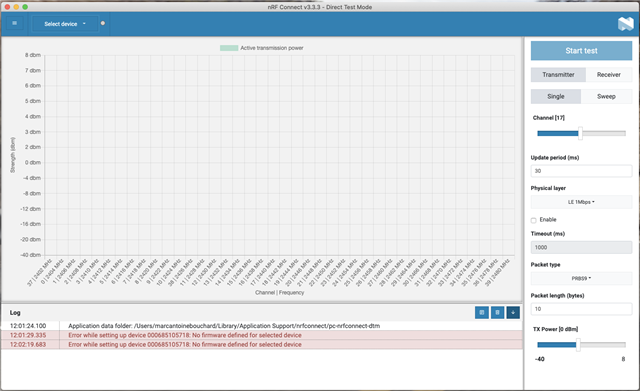
Task: Open the Select device dropdown
Action: 65,24
